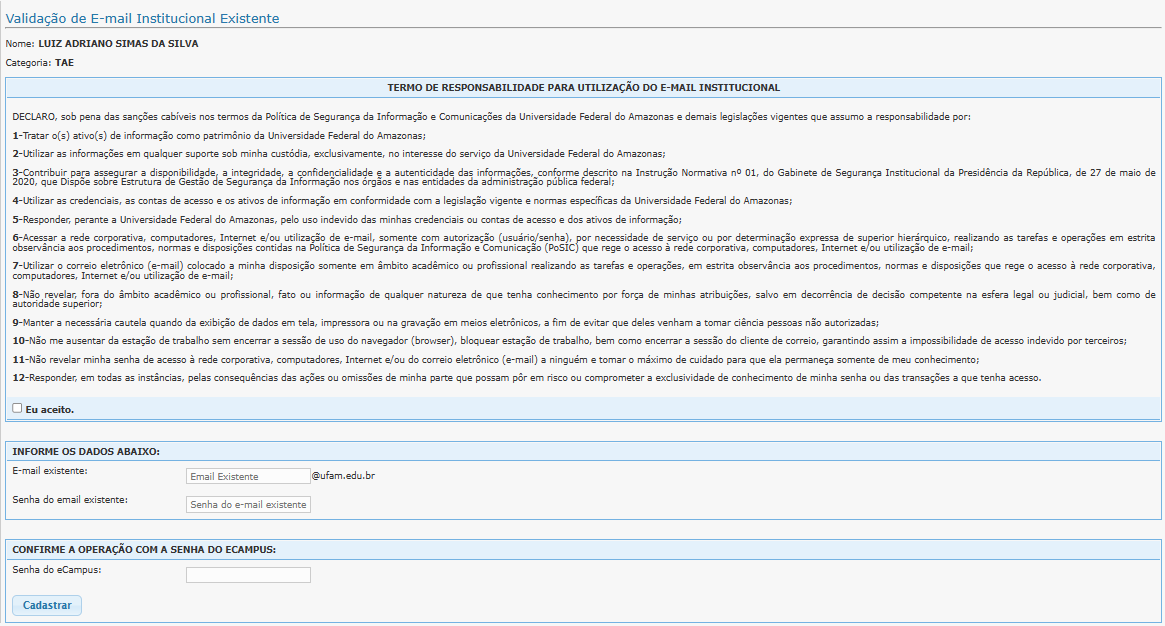Select the Senha do eCampus password field

248,575
